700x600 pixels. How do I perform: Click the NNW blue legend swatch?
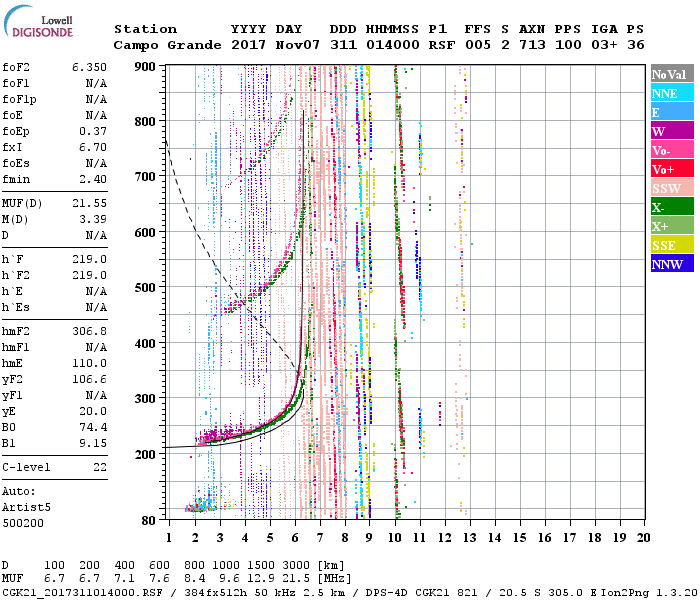tap(671, 264)
